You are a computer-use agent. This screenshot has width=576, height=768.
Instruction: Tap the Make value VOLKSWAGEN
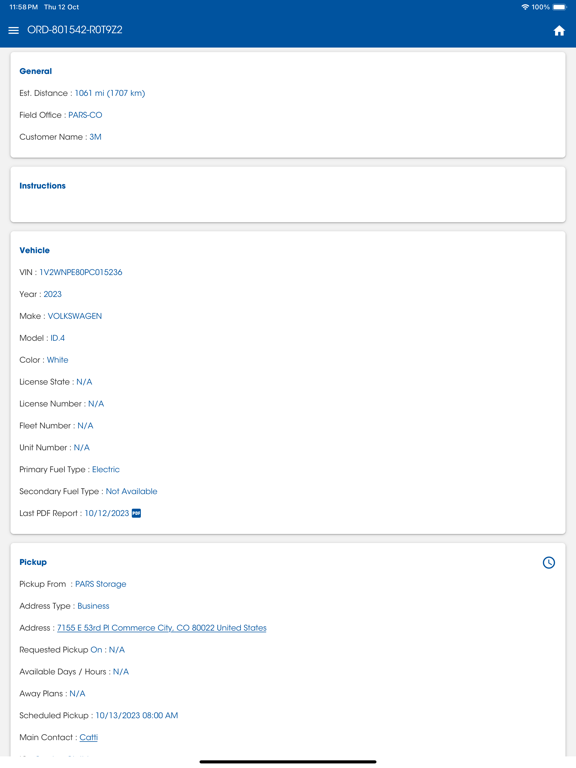(75, 316)
